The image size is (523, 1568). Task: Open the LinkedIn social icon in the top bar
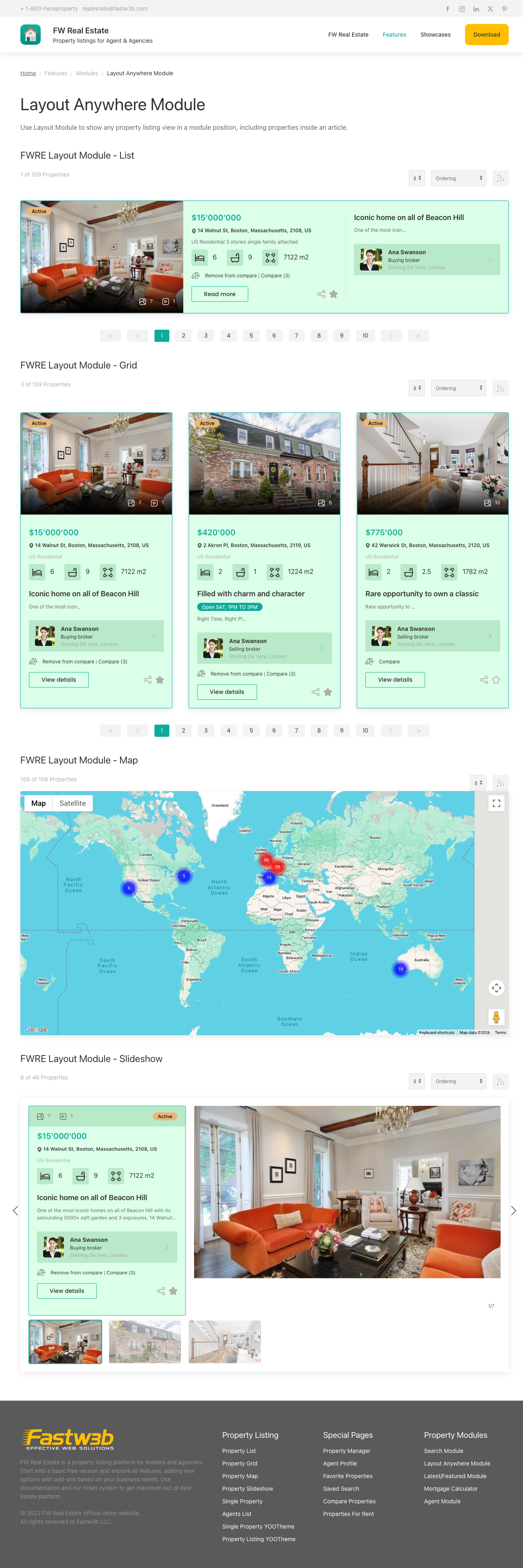pyautogui.click(x=476, y=9)
